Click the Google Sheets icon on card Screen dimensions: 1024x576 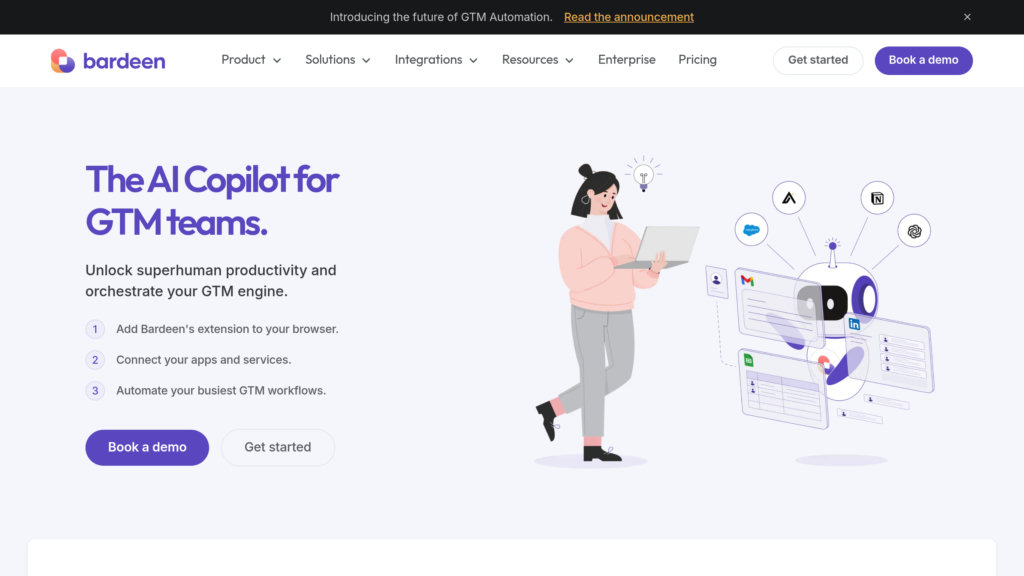pos(747,360)
